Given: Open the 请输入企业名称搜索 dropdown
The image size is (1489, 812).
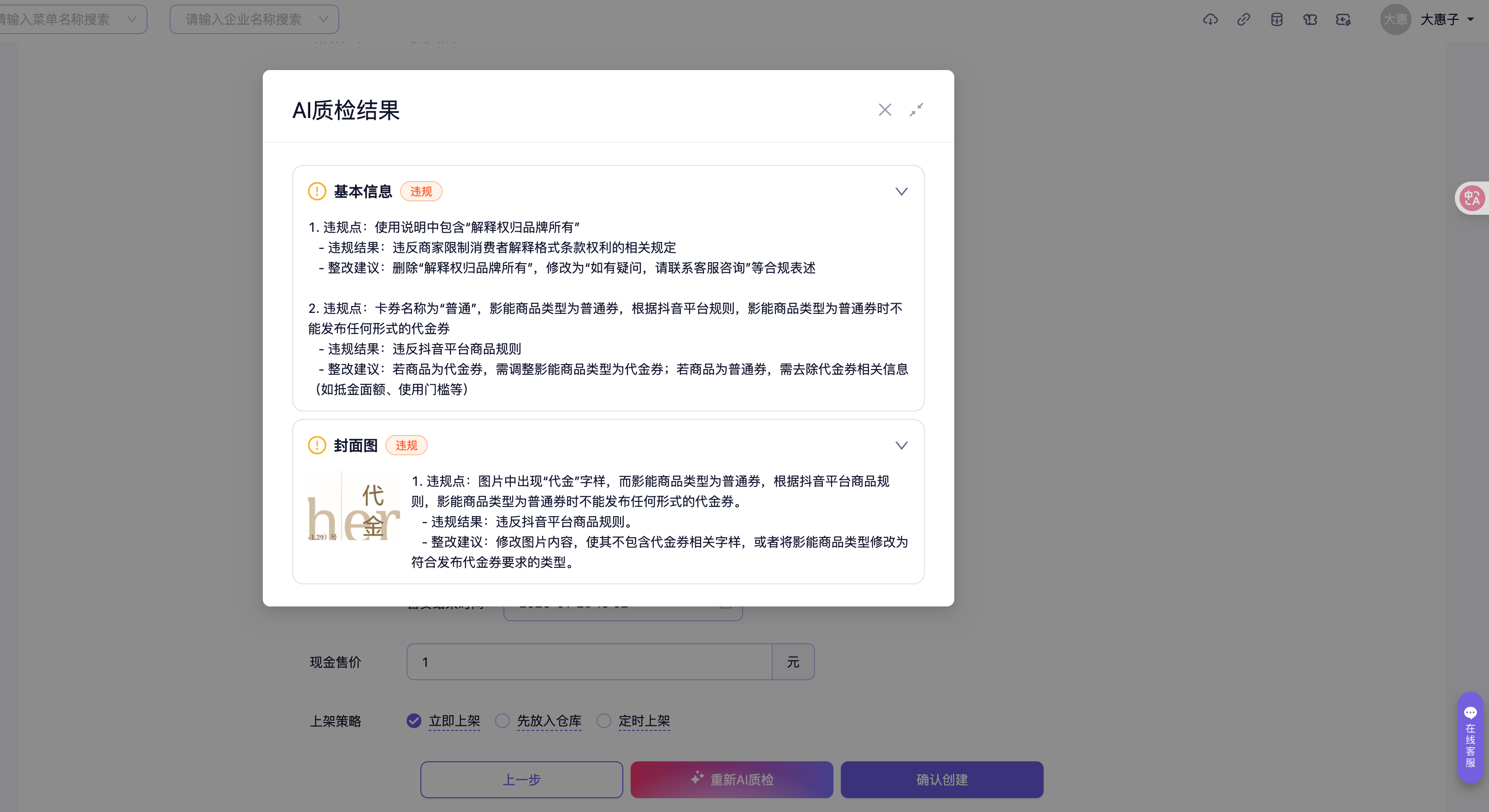Looking at the screenshot, I should coord(254,20).
